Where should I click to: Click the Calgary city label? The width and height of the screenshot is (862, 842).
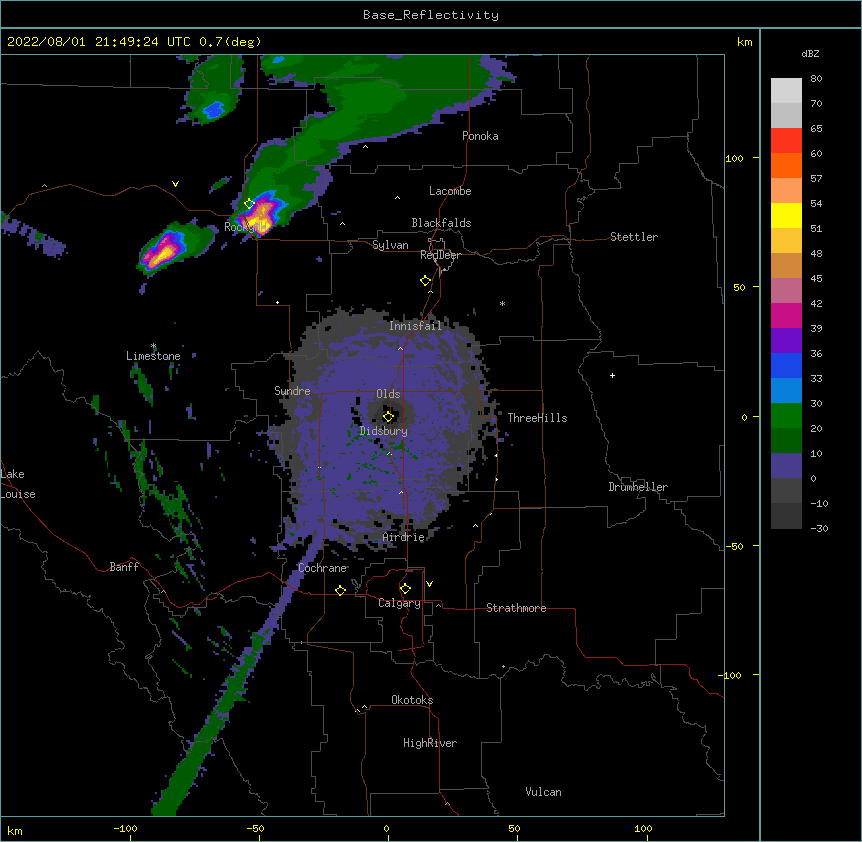point(399,603)
